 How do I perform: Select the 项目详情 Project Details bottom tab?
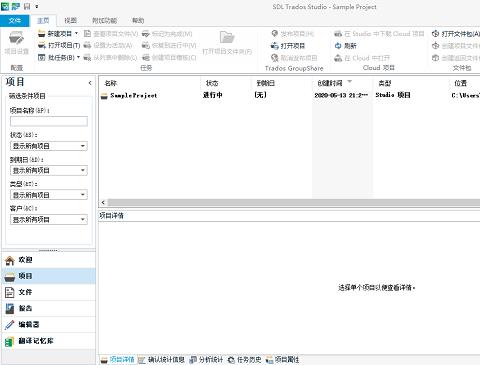pyautogui.click(x=118, y=360)
